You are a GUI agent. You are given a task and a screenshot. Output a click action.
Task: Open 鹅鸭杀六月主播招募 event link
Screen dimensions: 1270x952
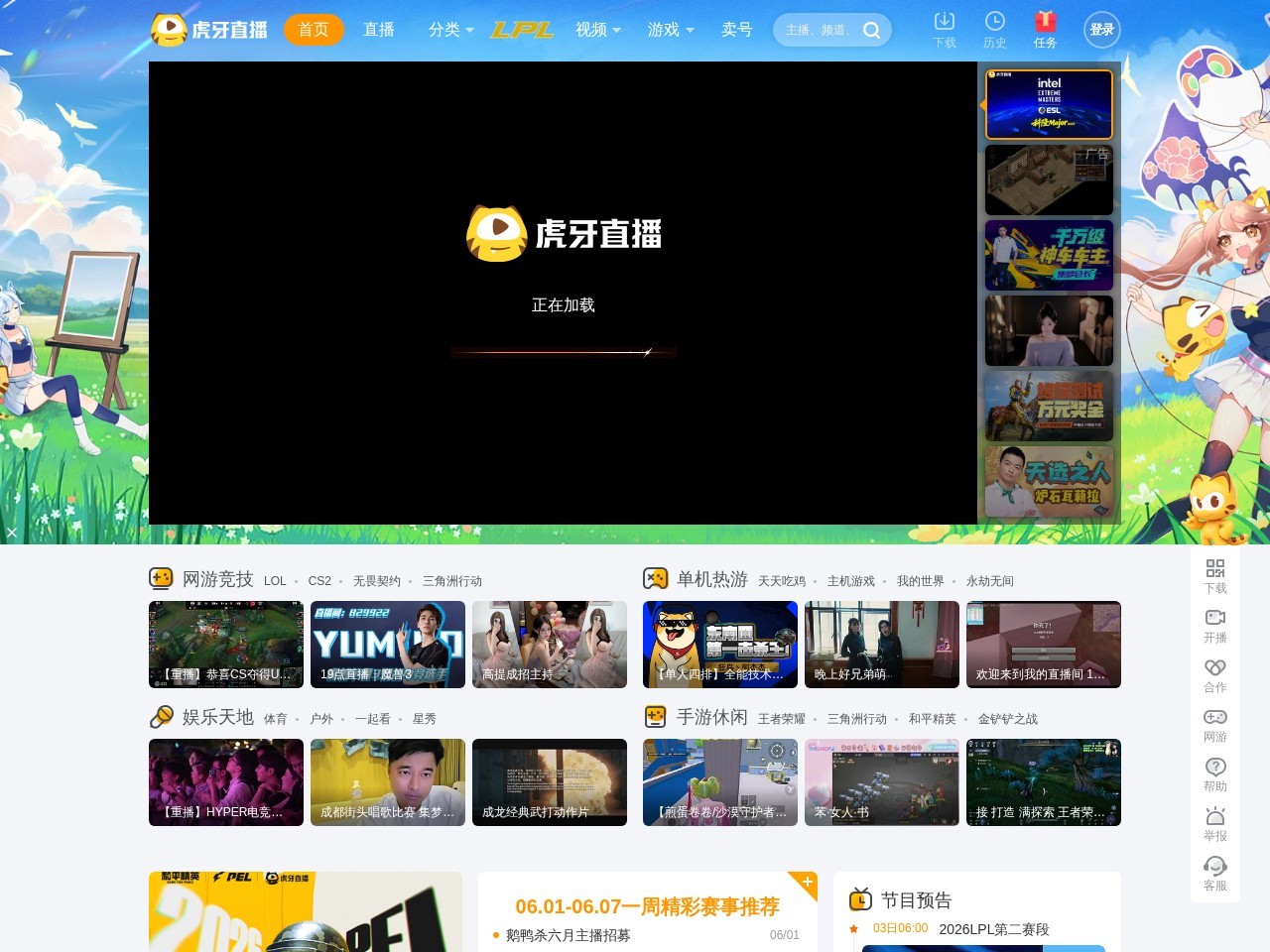click(x=569, y=935)
